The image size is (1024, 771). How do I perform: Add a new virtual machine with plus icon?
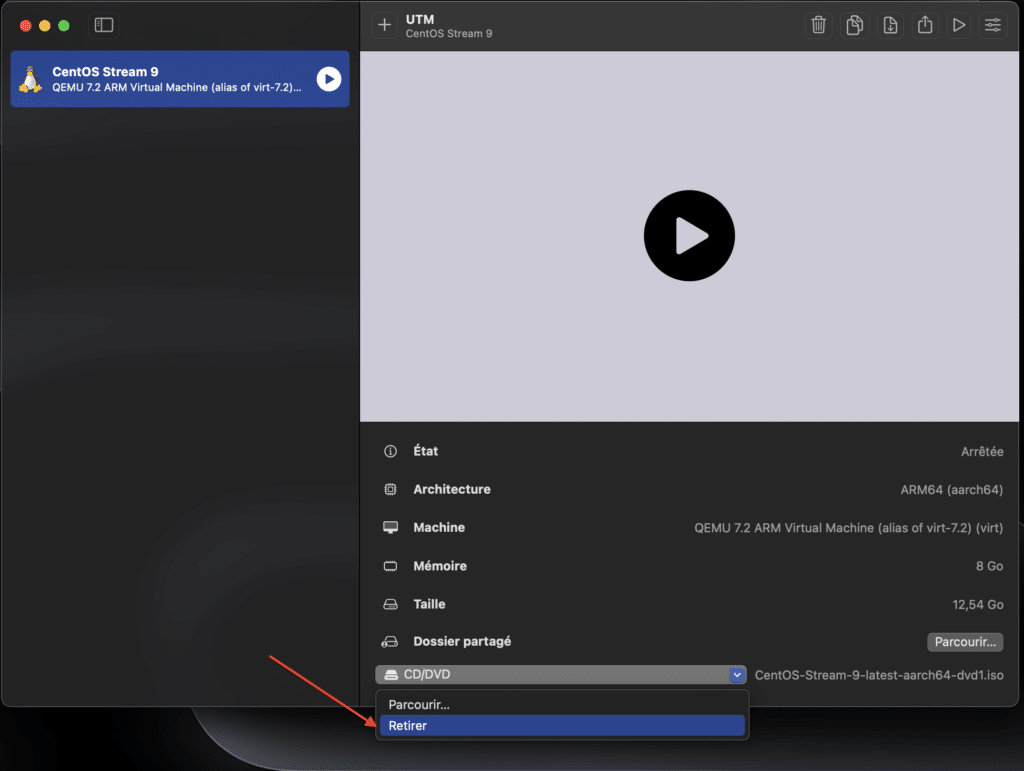pyautogui.click(x=385, y=25)
